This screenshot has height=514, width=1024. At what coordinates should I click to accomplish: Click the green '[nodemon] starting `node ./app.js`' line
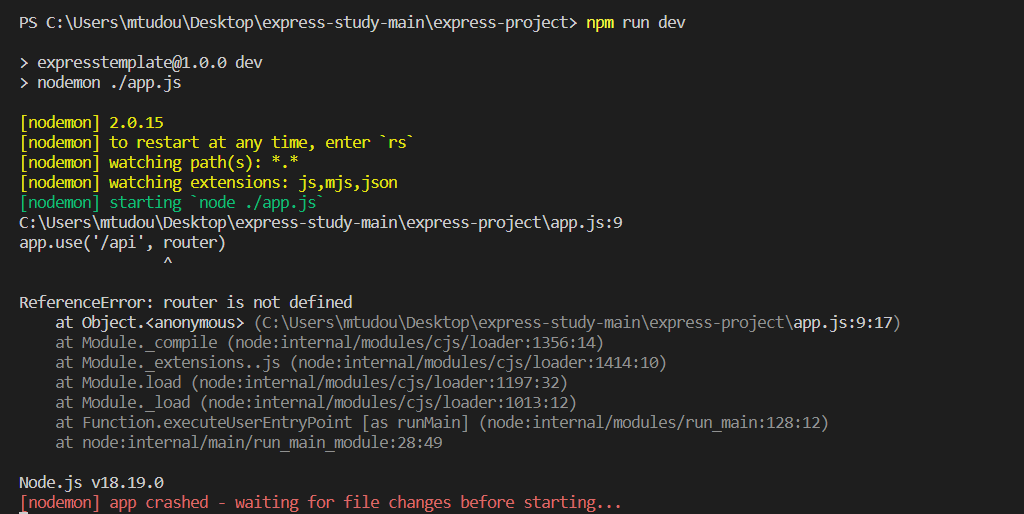pos(172,202)
